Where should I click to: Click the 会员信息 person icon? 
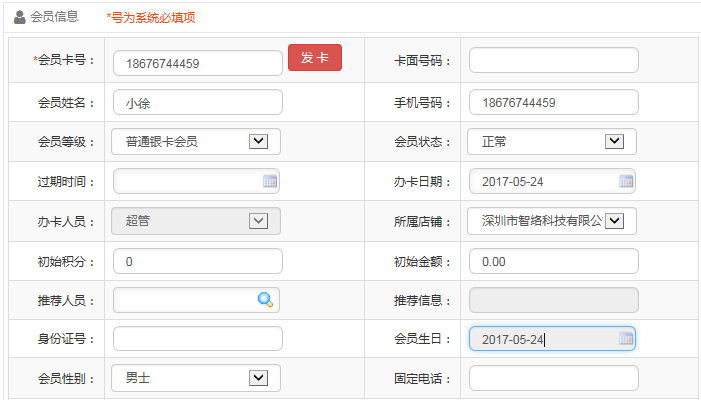(x=20, y=17)
